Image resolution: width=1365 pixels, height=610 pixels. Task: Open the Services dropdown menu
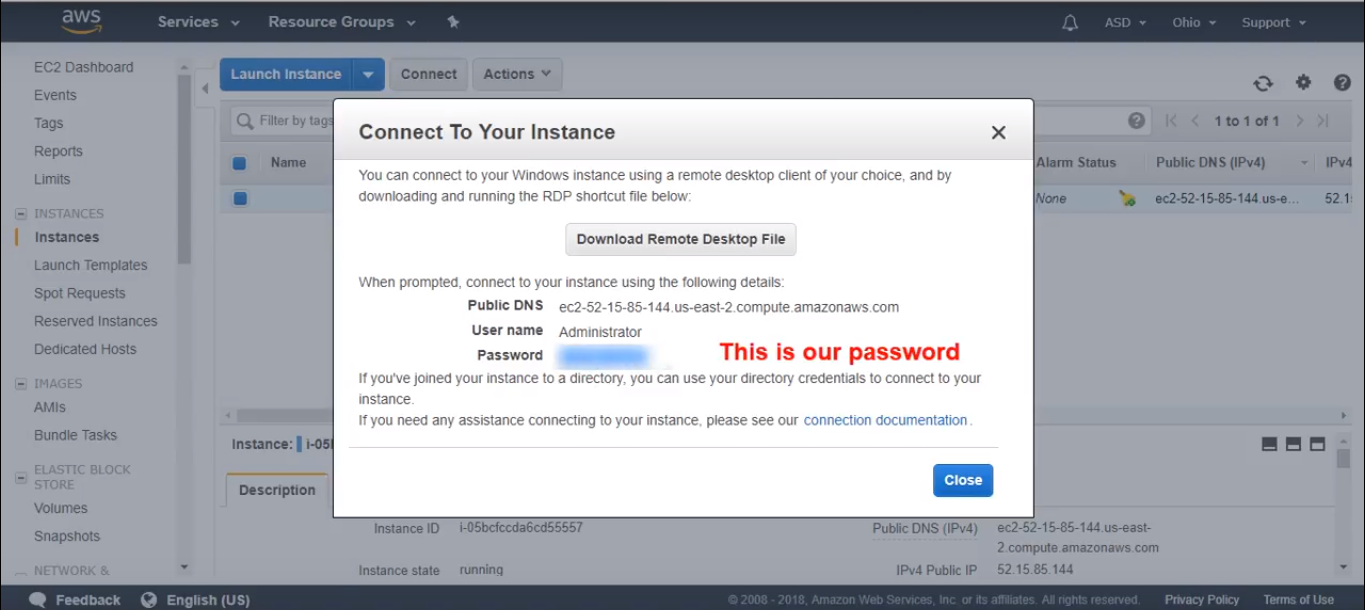coord(198,22)
